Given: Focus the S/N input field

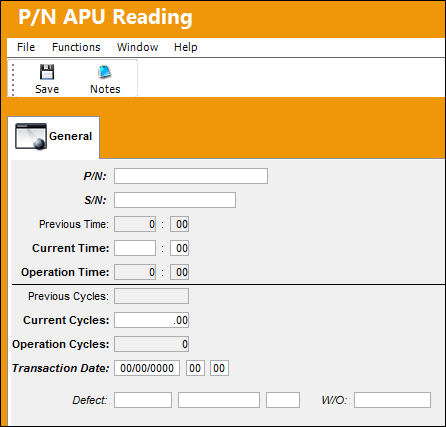Looking at the screenshot, I should click(x=175, y=200).
